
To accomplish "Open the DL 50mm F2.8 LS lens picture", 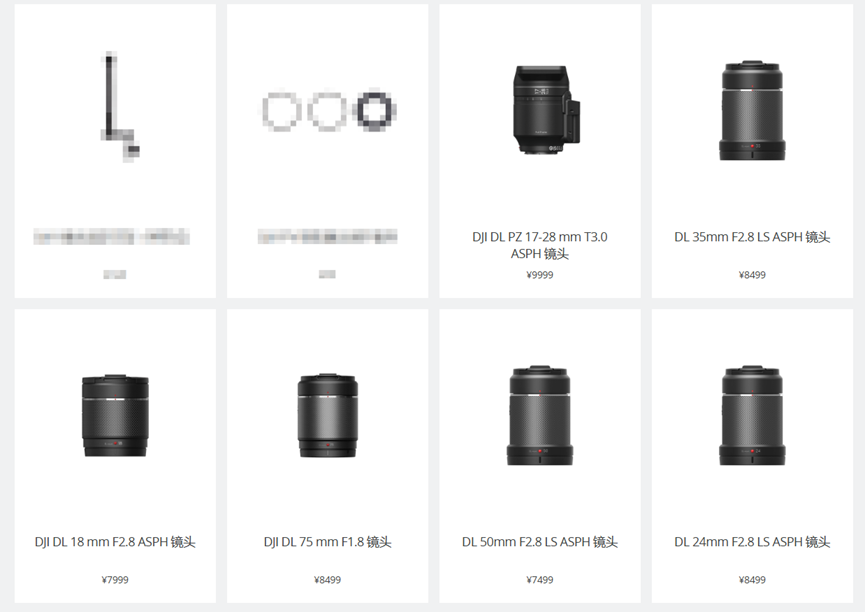I will tap(540, 415).
